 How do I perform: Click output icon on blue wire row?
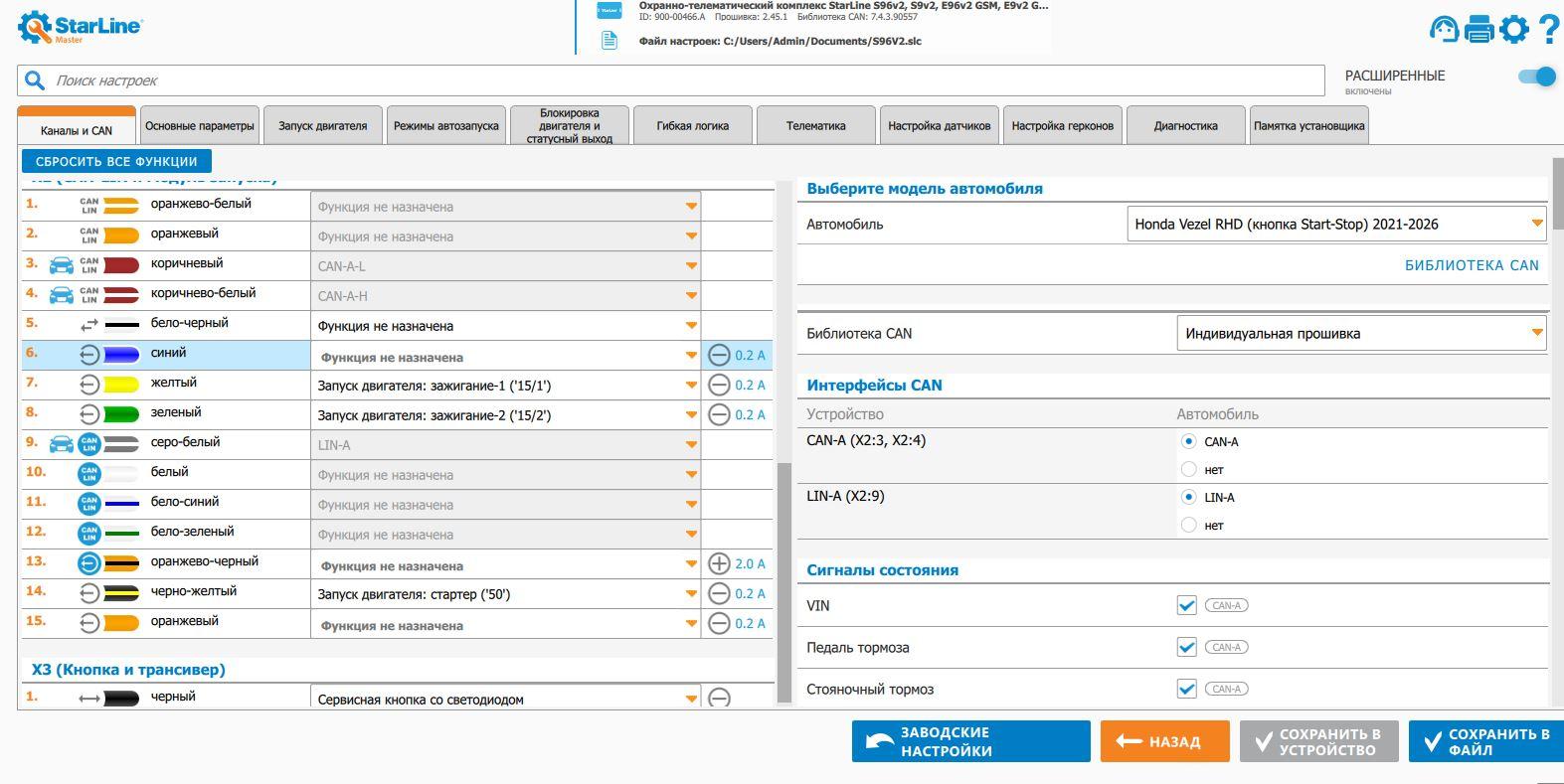(89, 355)
